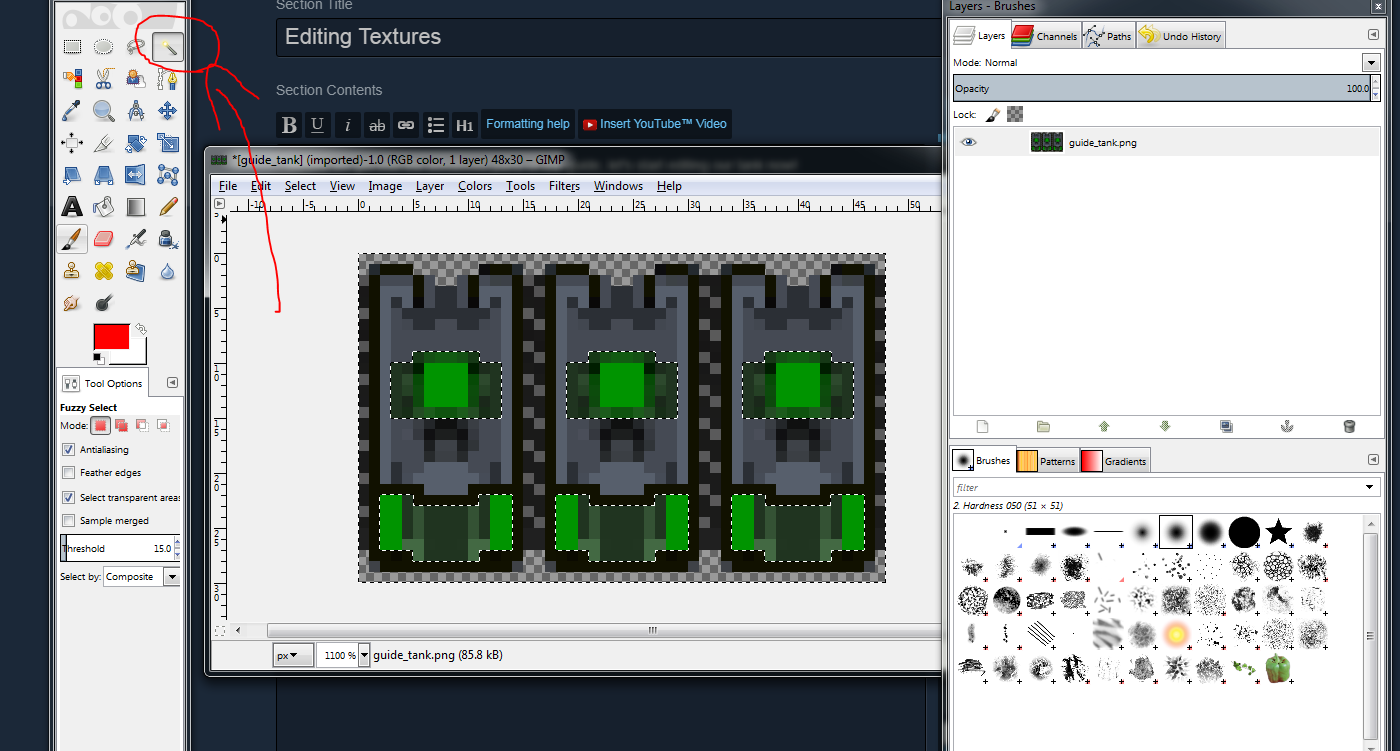Select the Shear tool

[72, 175]
